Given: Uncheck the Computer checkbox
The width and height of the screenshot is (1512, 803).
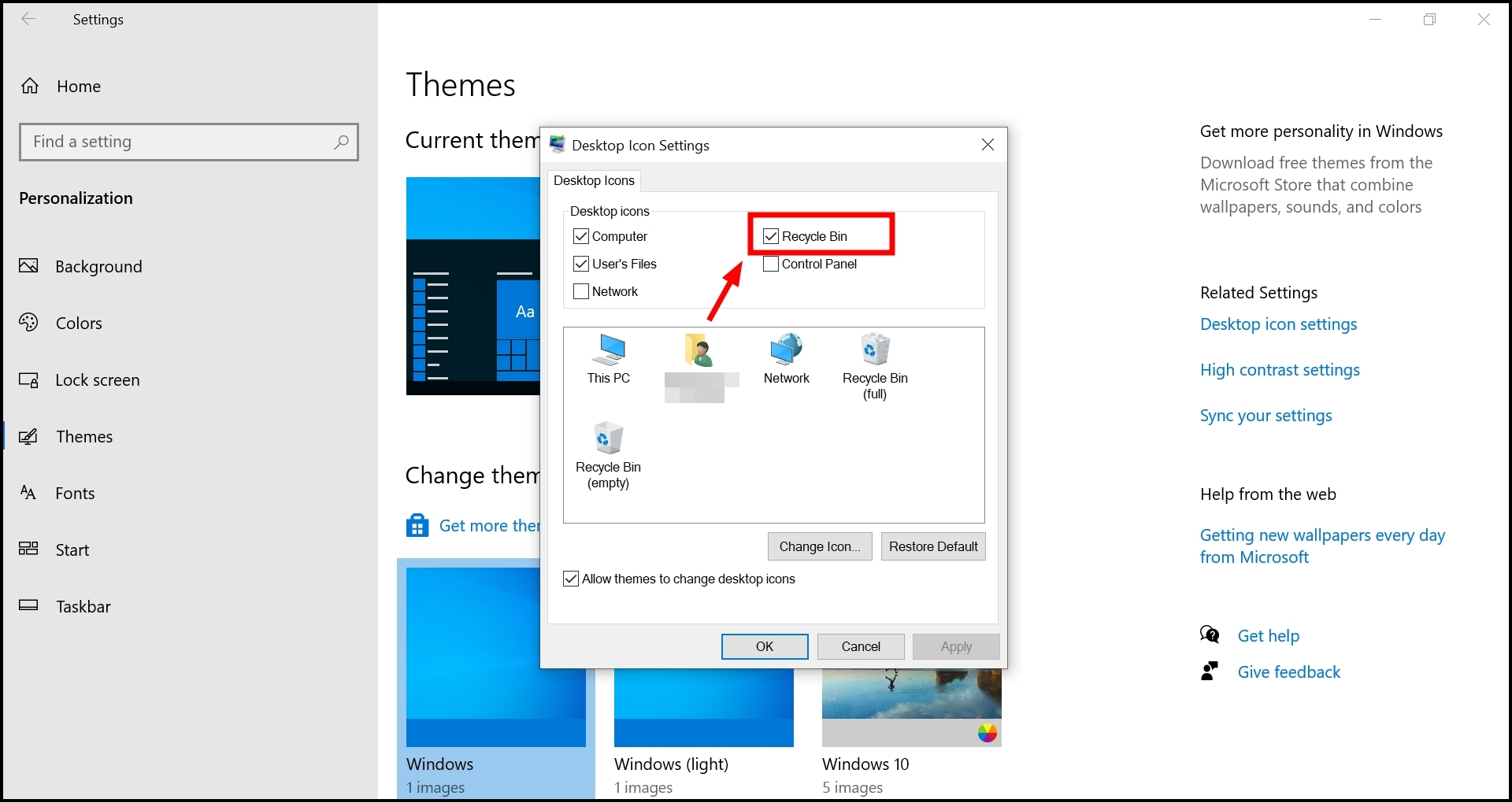Looking at the screenshot, I should (581, 236).
